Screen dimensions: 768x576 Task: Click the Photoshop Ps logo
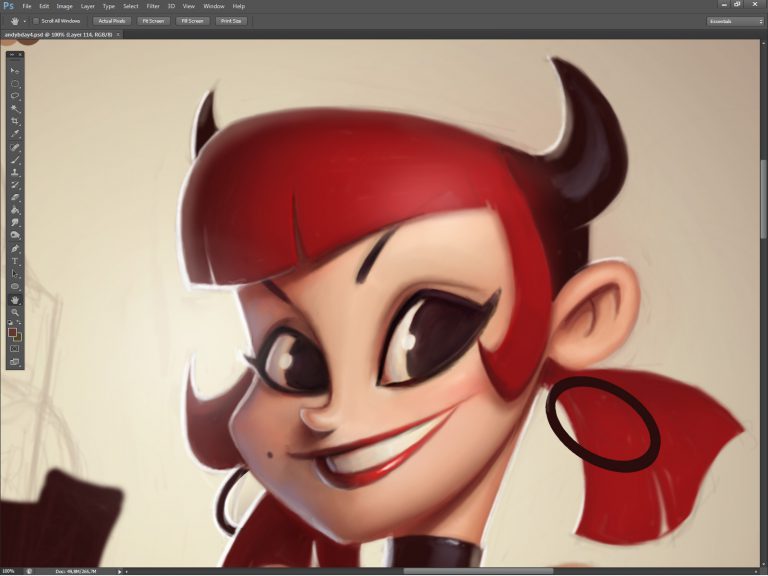pos(8,6)
